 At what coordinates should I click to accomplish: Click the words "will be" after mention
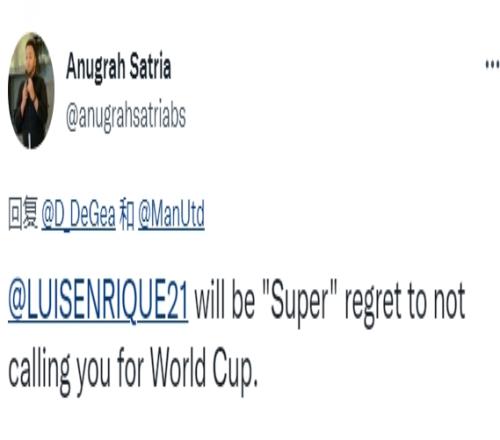[x=225, y=300]
